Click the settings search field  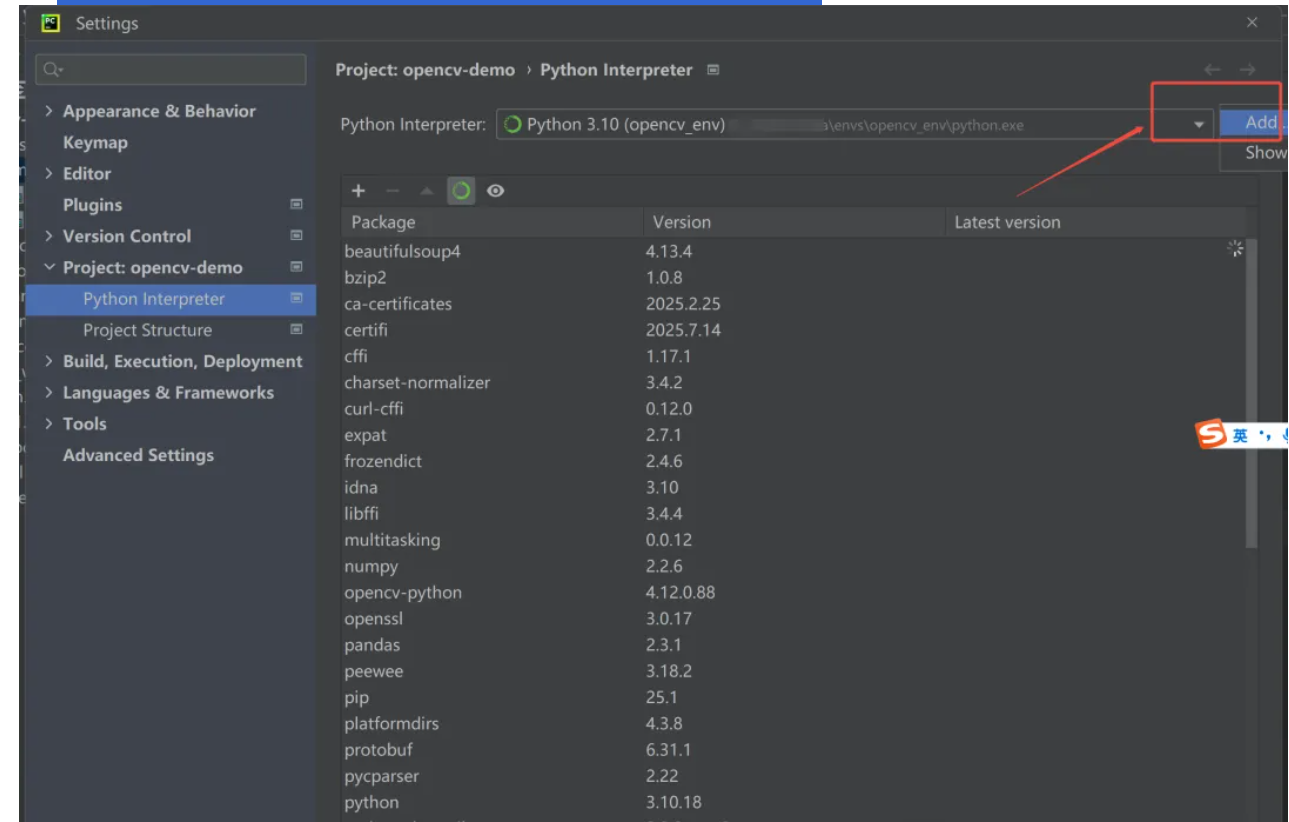tap(171, 70)
